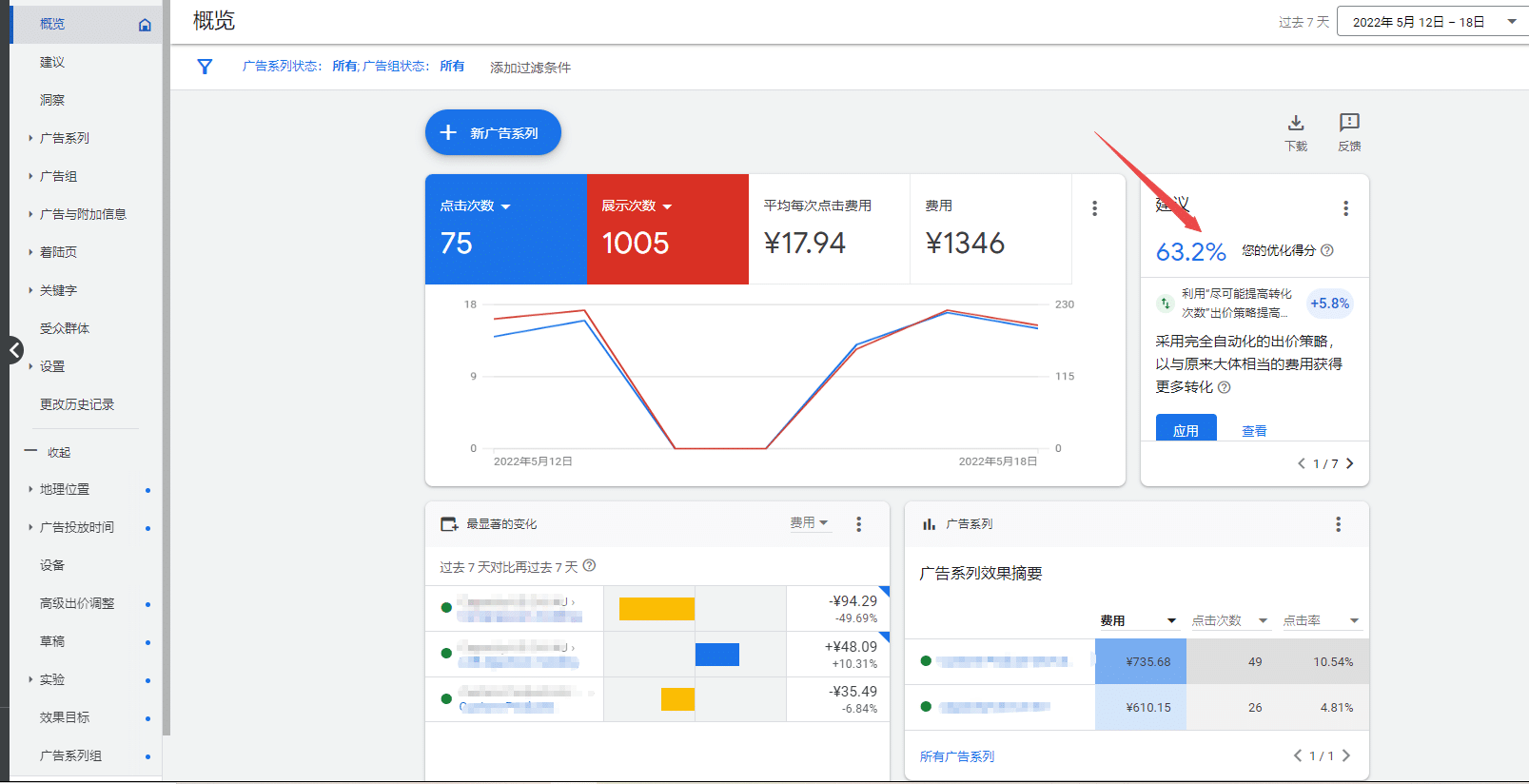Open 广告系列组 in the sidebar

pyautogui.click(x=70, y=755)
